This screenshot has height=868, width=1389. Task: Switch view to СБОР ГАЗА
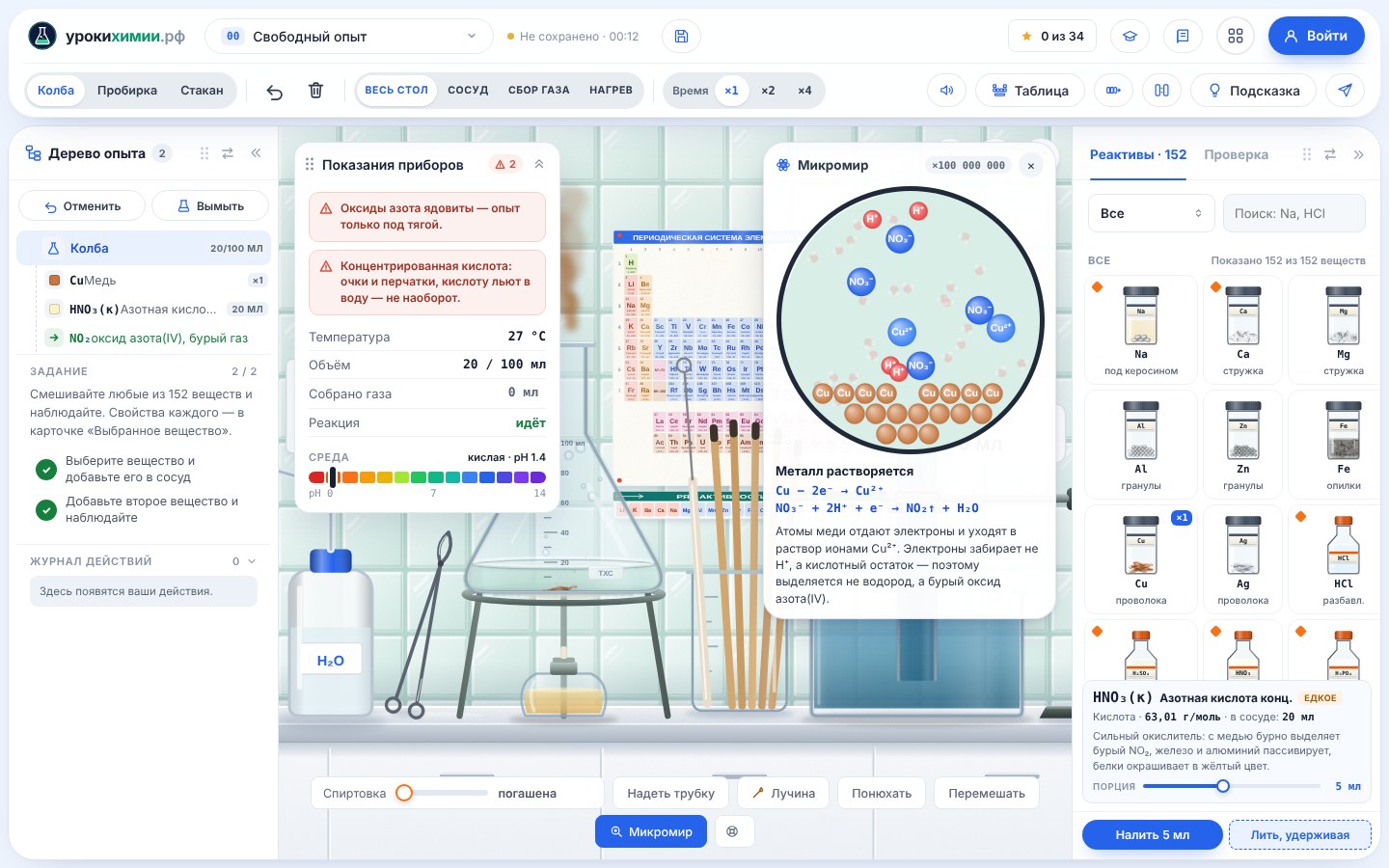[538, 91]
